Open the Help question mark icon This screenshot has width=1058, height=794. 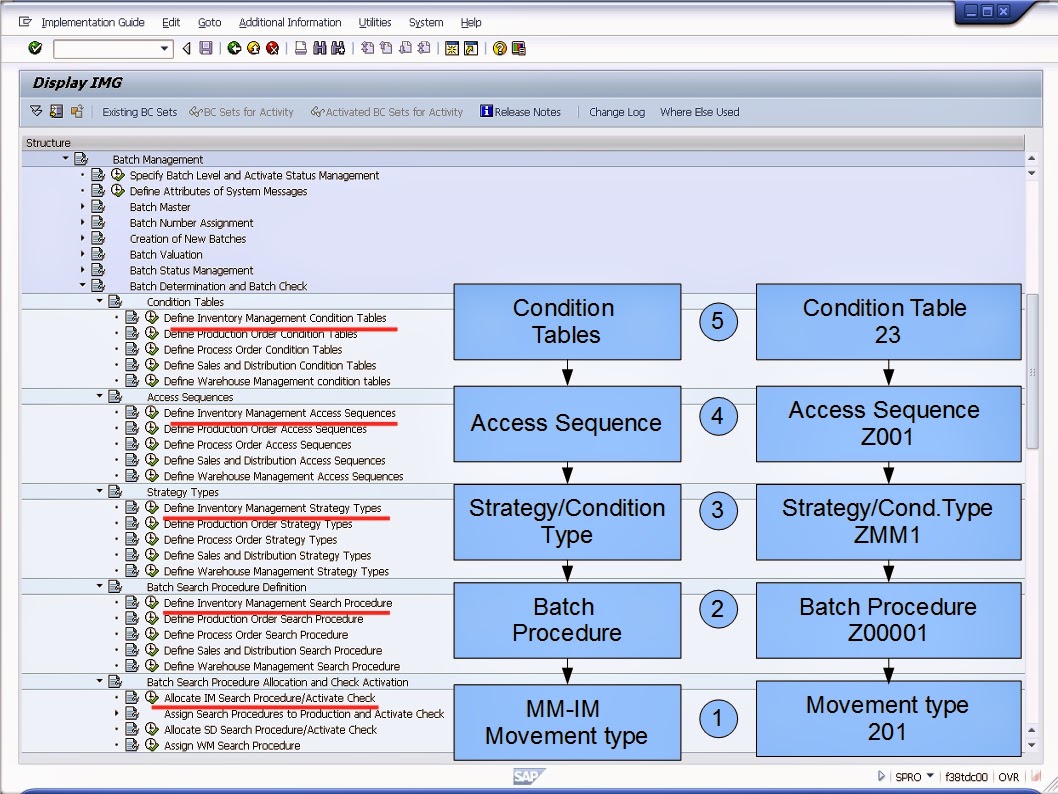499,49
